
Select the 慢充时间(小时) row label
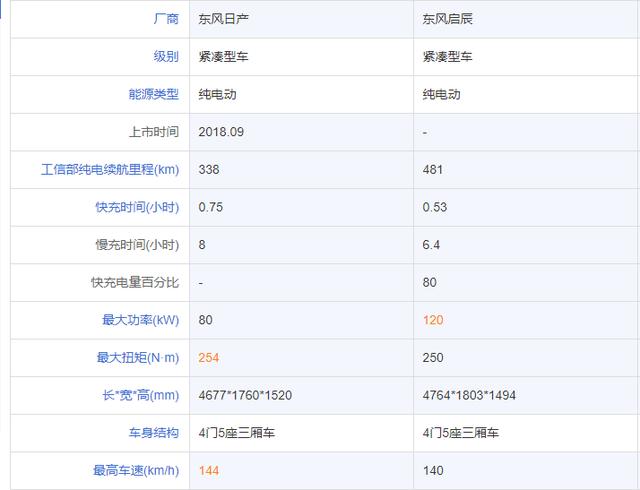coord(137,245)
